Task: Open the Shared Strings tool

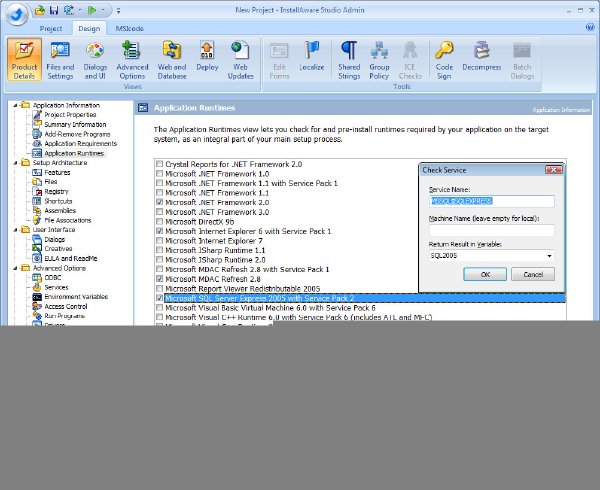Action: click(x=349, y=59)
